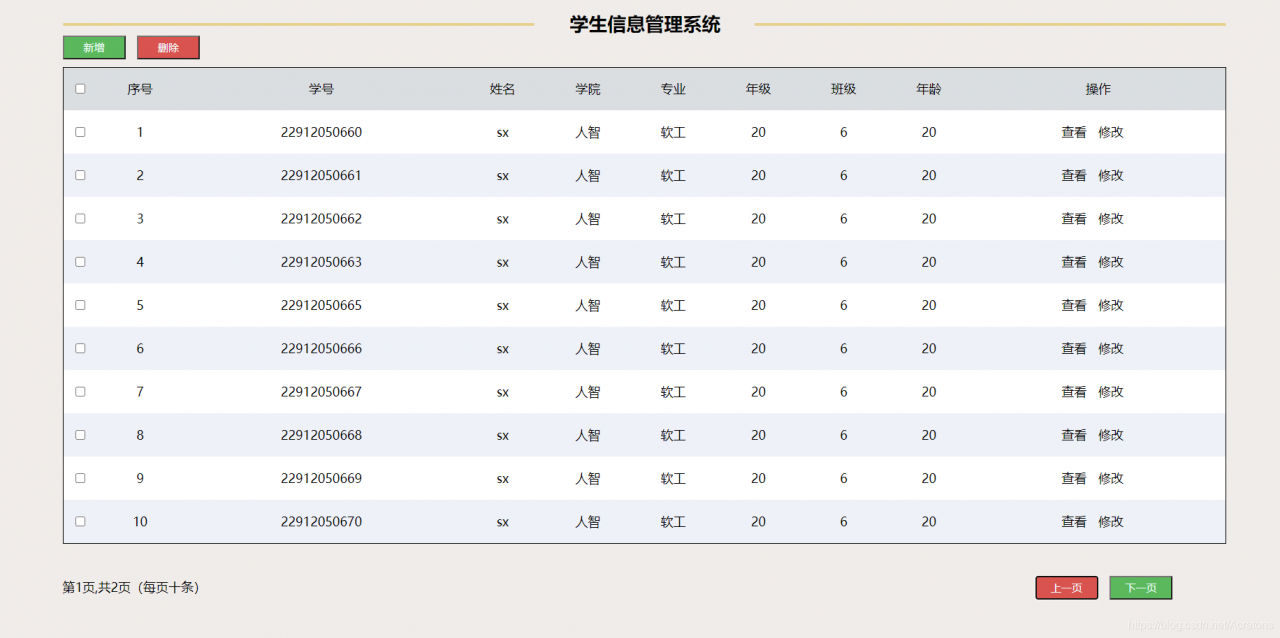The image size is (1280, 638).
Task: View student 22912050663 using 查看
Action: (1074, 262)
